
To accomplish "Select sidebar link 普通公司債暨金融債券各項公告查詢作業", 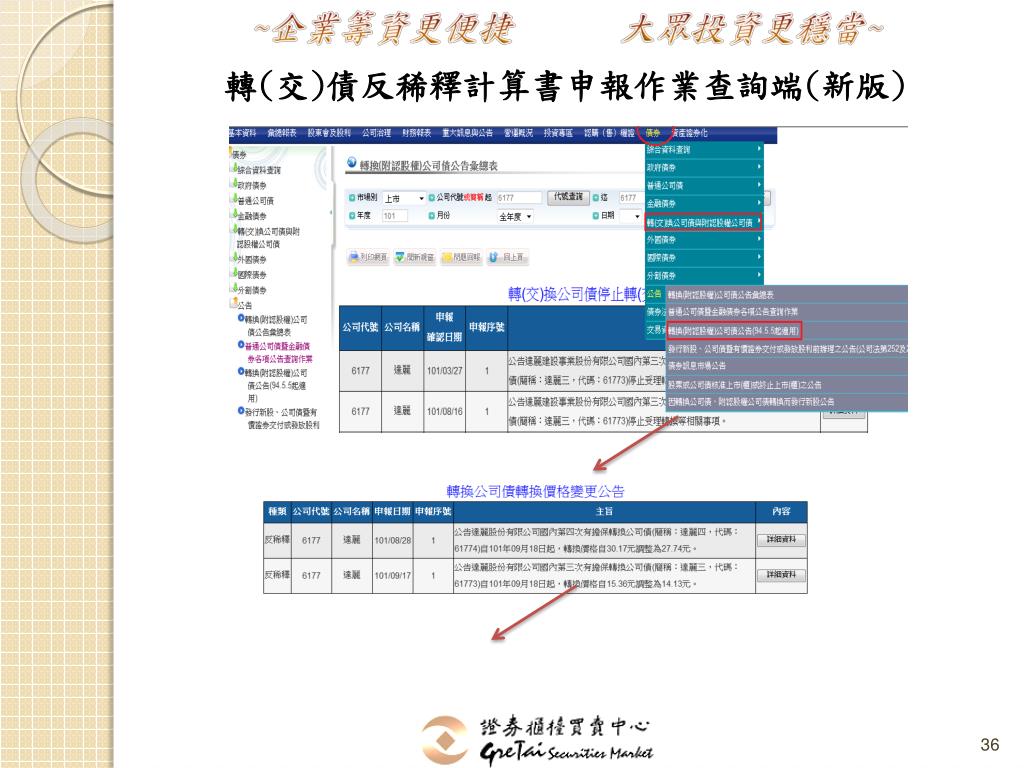I will (x=279, y=353).
